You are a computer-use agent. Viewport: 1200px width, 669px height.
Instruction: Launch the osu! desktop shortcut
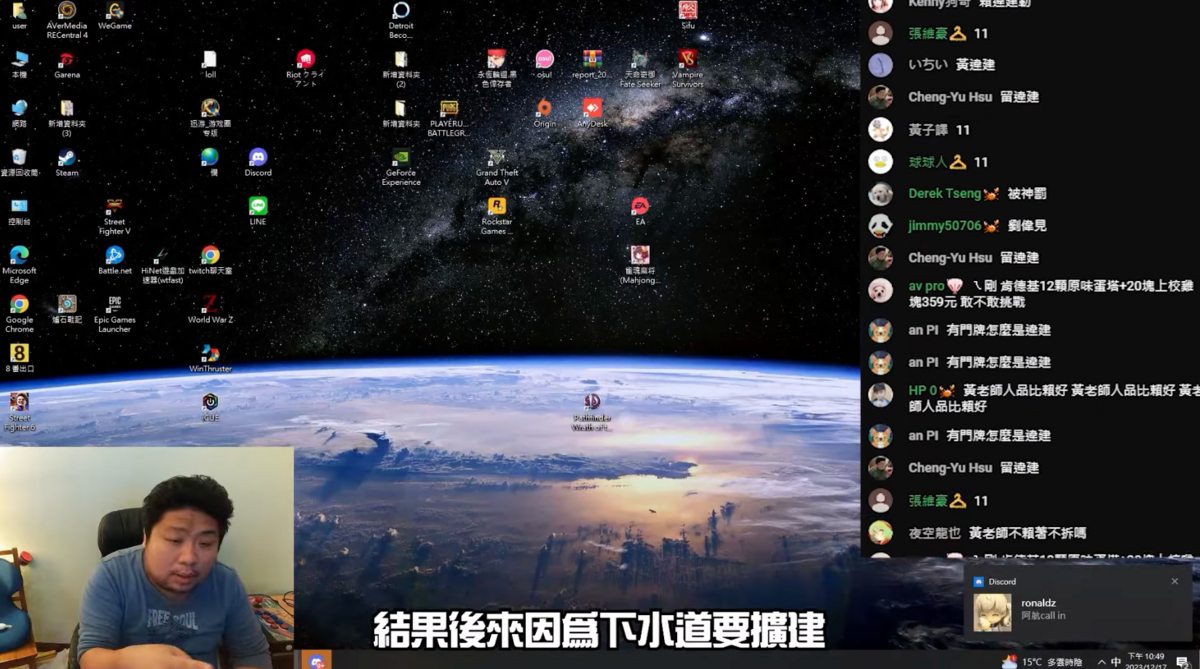tap(544, 64)
